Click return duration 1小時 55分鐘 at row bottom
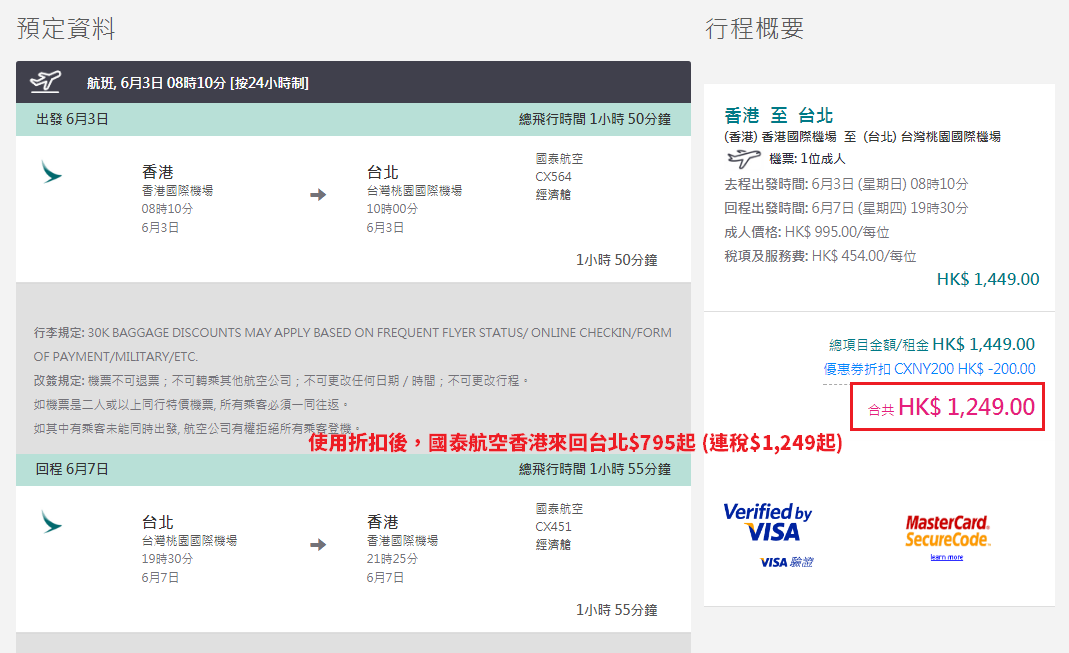 [x=616, y=610]
